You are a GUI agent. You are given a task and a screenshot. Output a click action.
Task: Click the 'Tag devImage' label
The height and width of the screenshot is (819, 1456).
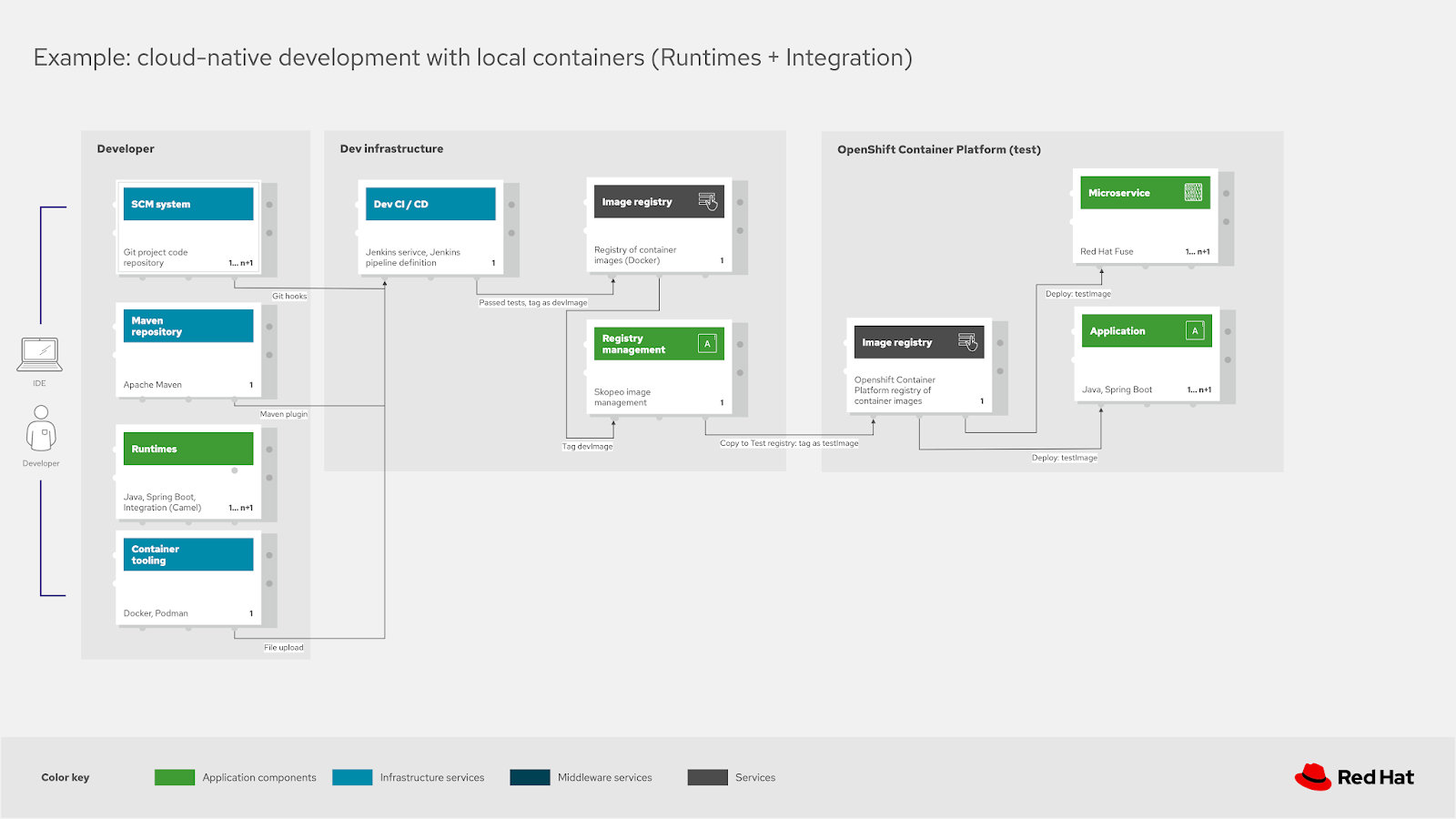tap(587, 447)
